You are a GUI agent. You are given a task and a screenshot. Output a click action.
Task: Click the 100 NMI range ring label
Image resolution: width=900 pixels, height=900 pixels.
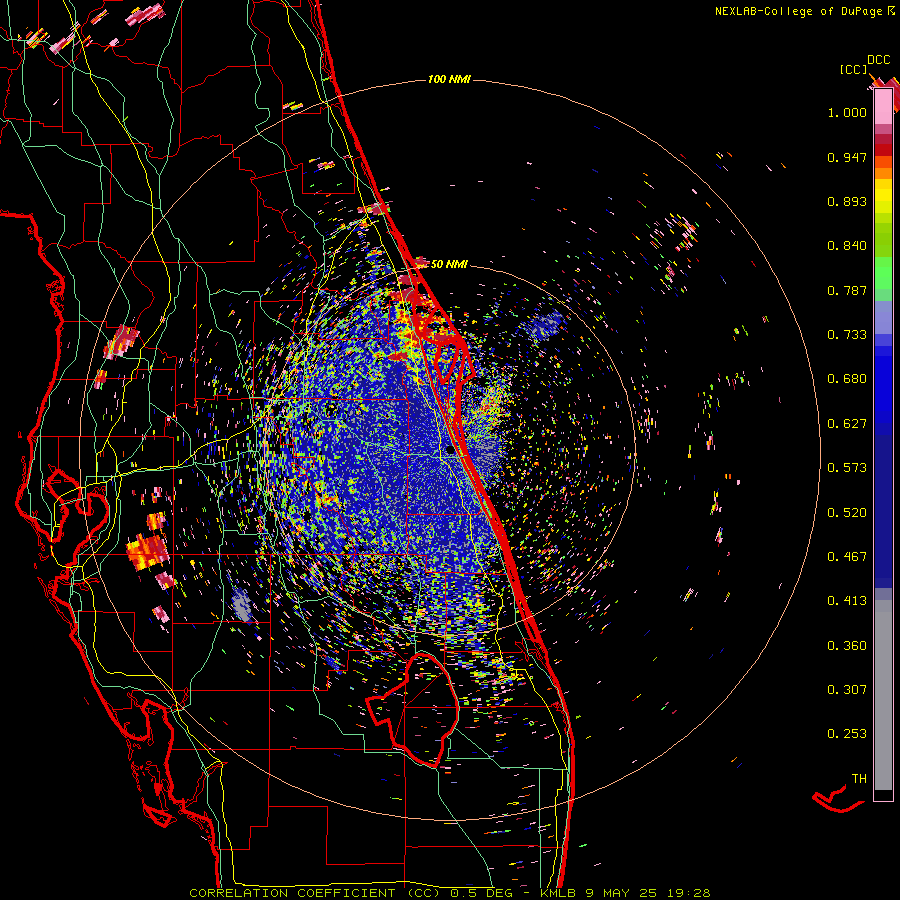click(x=449, y=79)
